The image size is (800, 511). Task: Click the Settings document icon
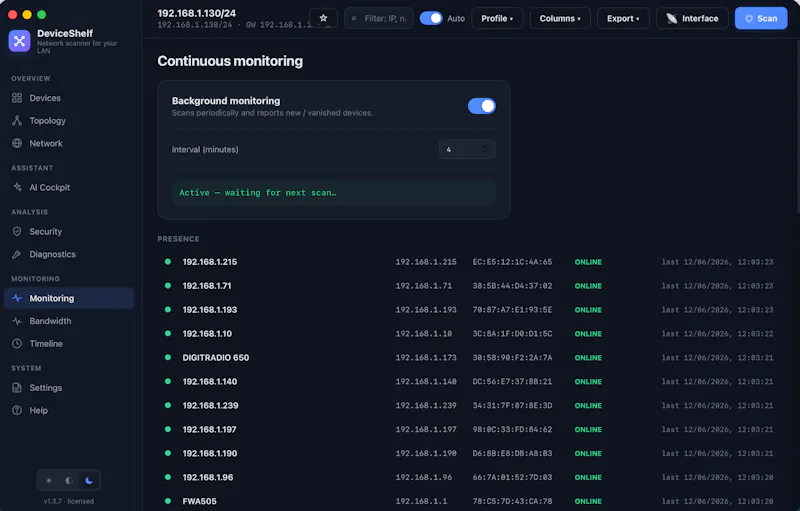point(17,388)
